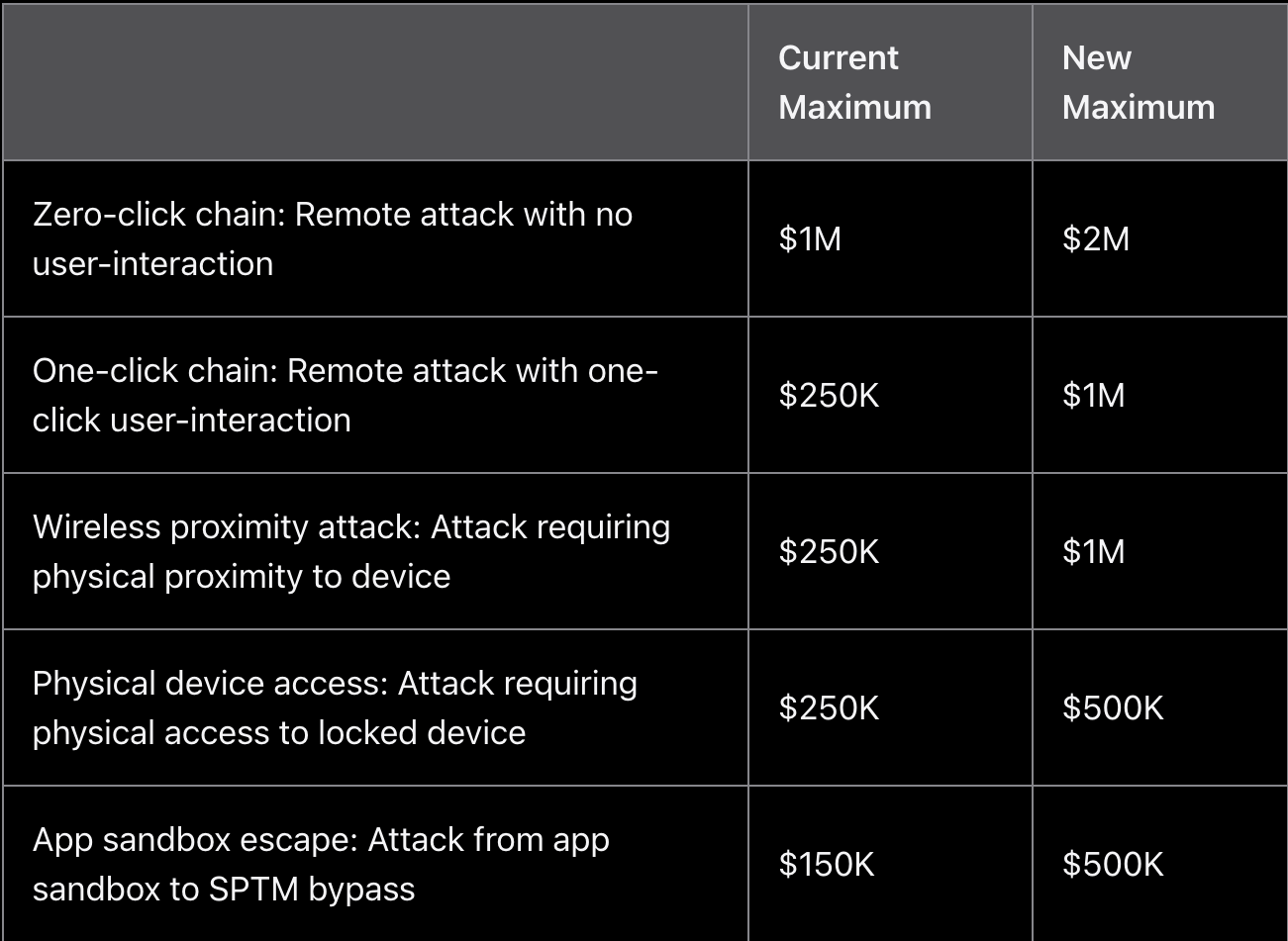Viewport: 1288px width, 941px height.
Task: Click App sandbox escape's $500K new maximum
Action: point(1113,865)
